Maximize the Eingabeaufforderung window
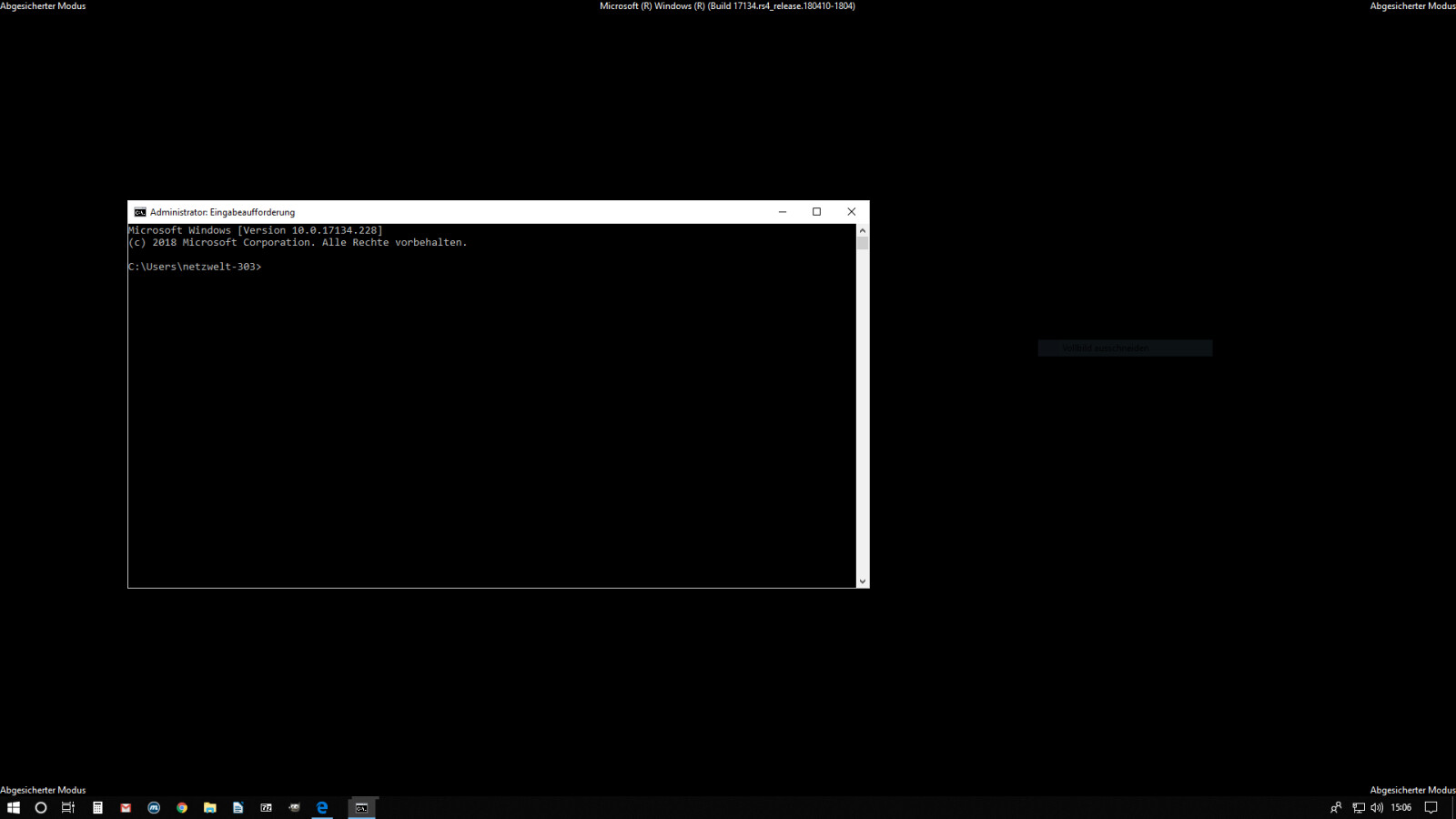The image size is (1456, 819). point(817,212)
